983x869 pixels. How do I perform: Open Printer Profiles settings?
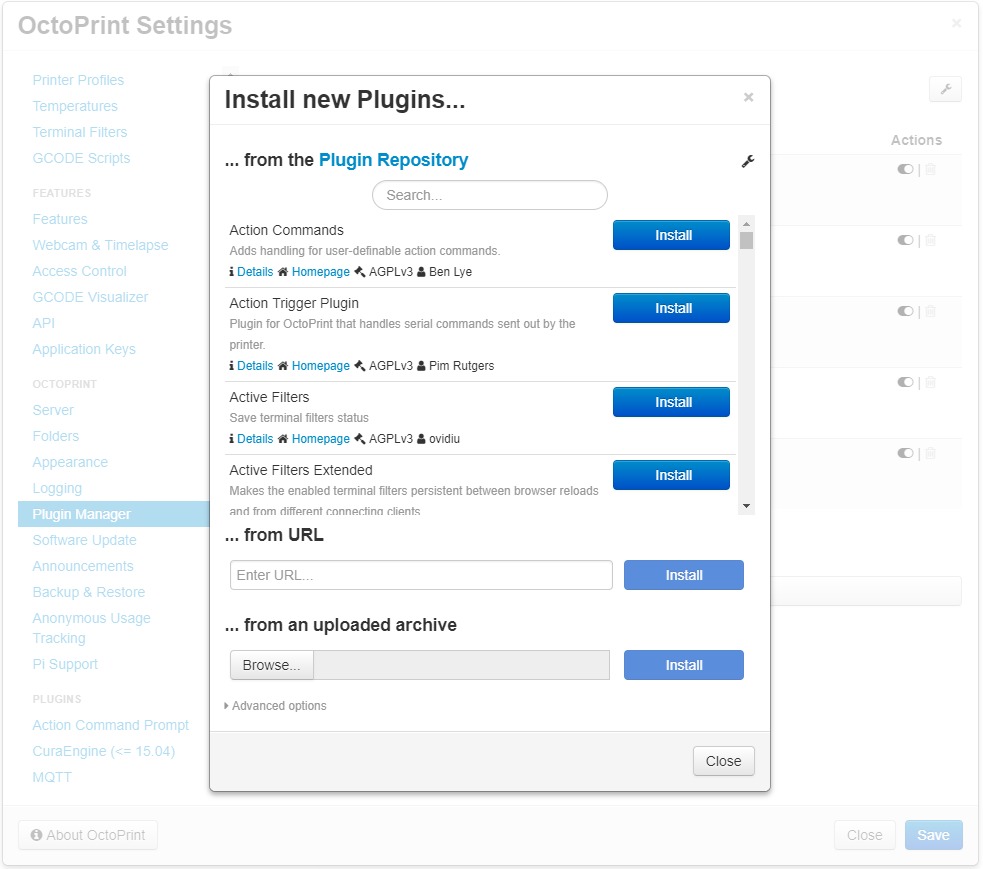78,80
